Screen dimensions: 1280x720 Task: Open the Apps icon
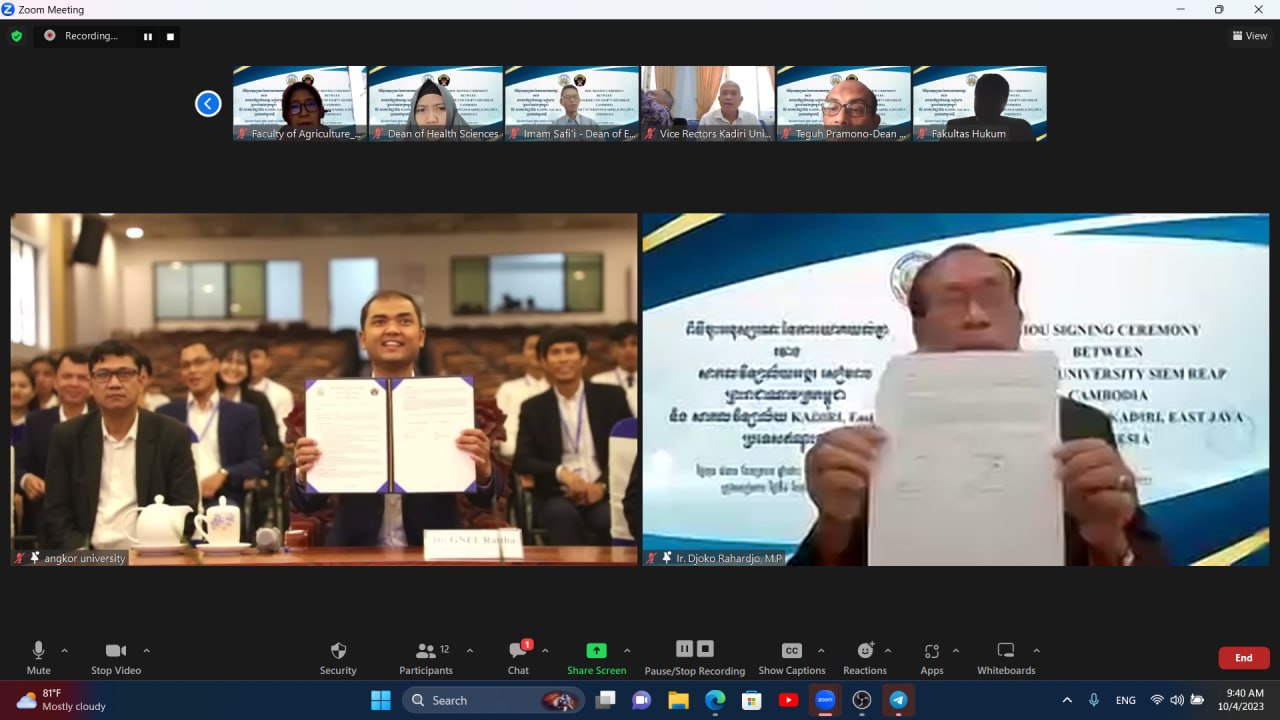[931, 651]
